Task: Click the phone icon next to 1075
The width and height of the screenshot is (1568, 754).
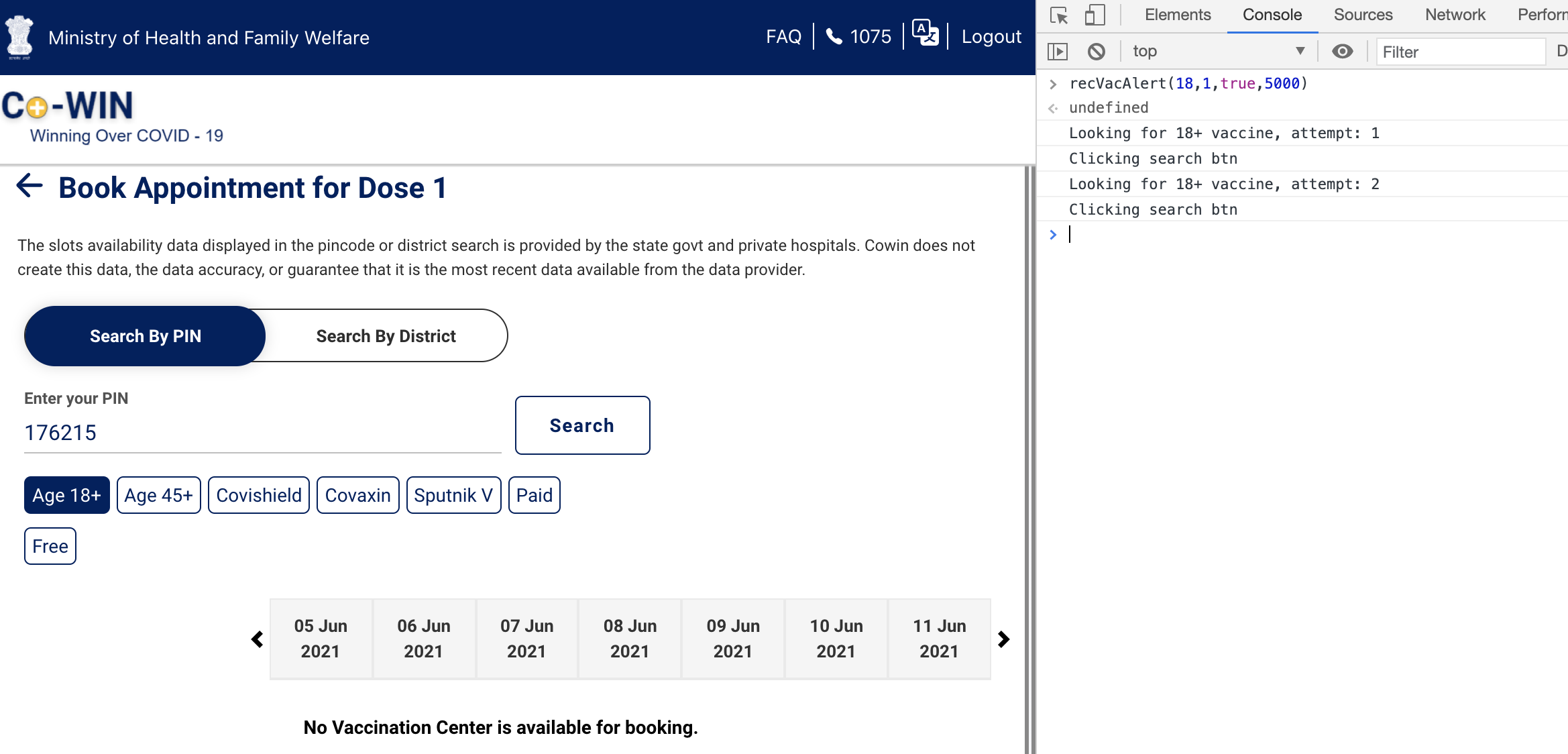Action: 833,36
